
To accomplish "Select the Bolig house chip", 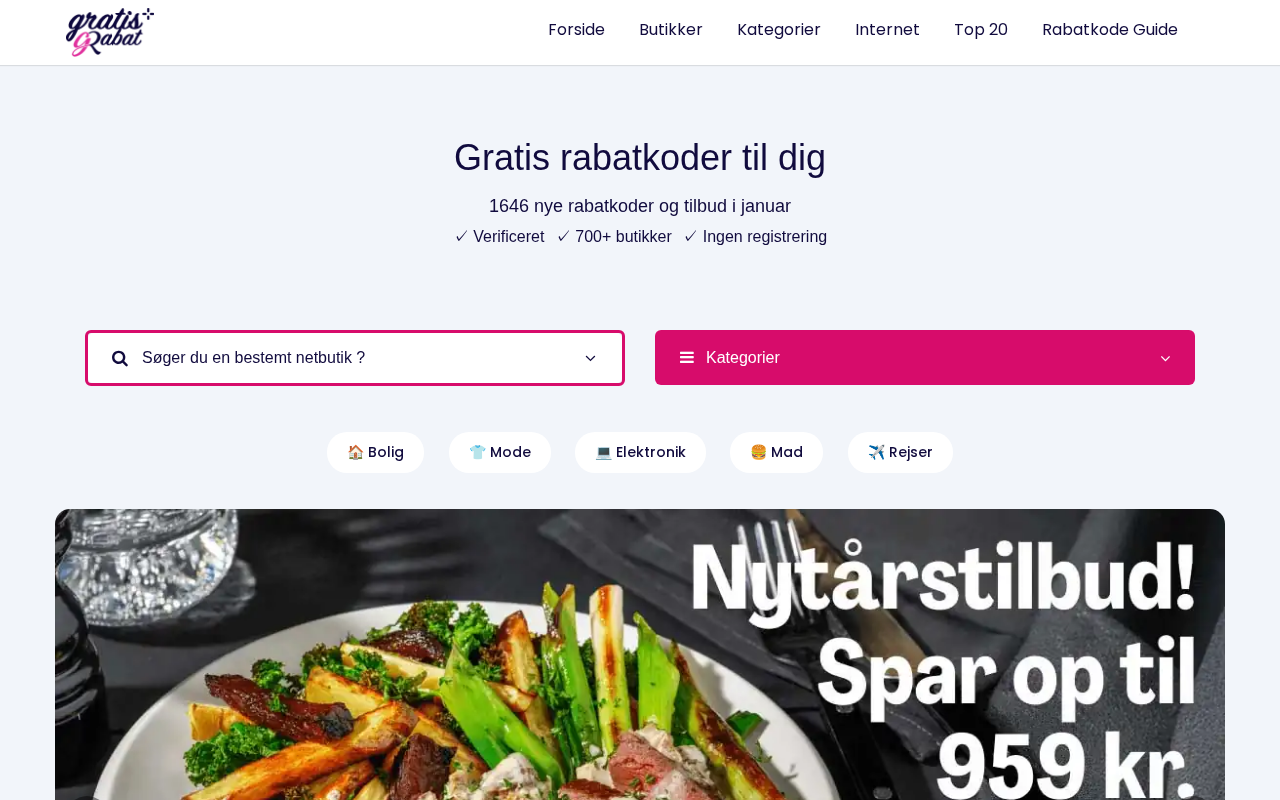I will click(375, 452).
